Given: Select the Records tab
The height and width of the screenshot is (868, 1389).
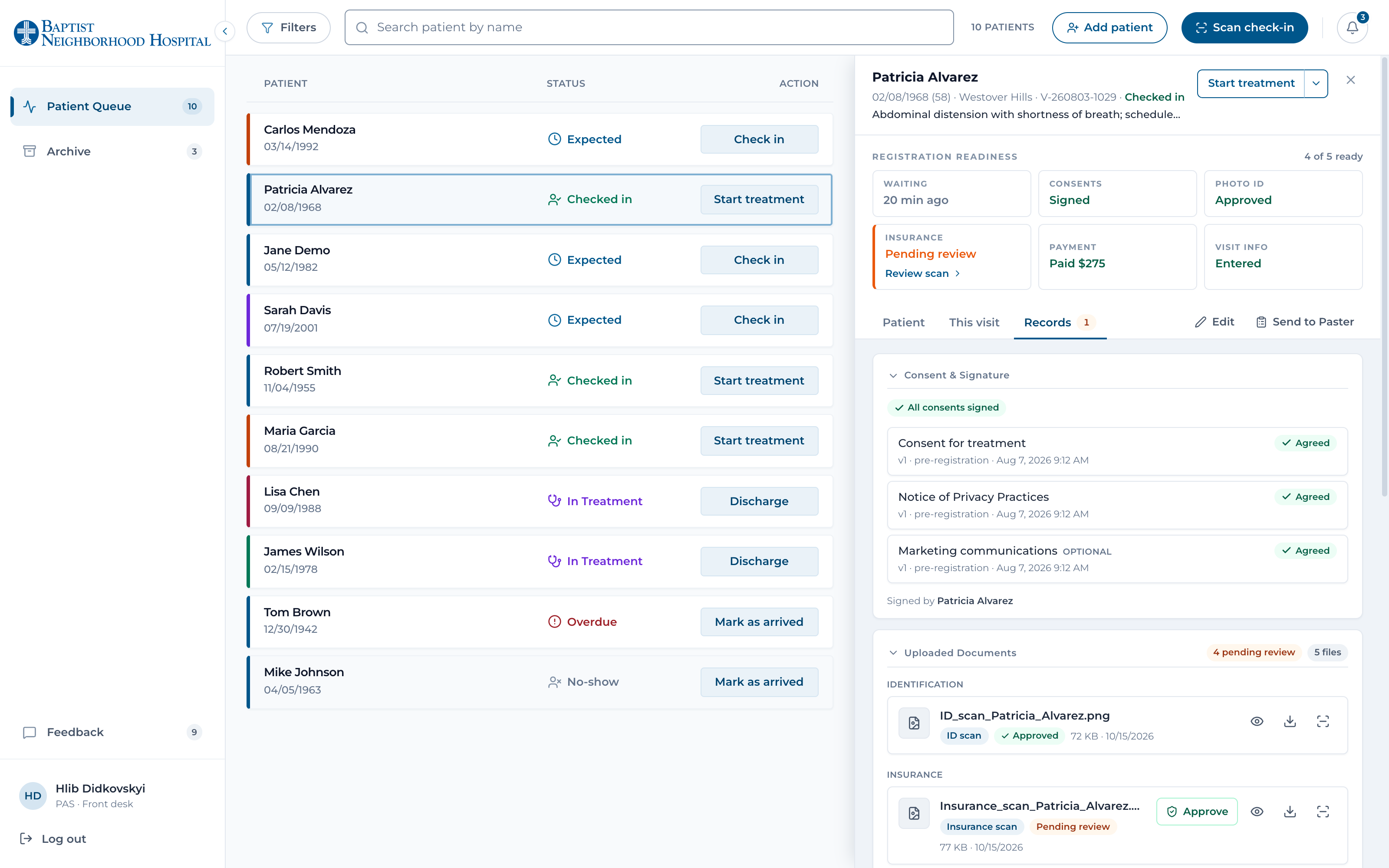Looking at the screenshot, I should click(x=1060, y=322).
